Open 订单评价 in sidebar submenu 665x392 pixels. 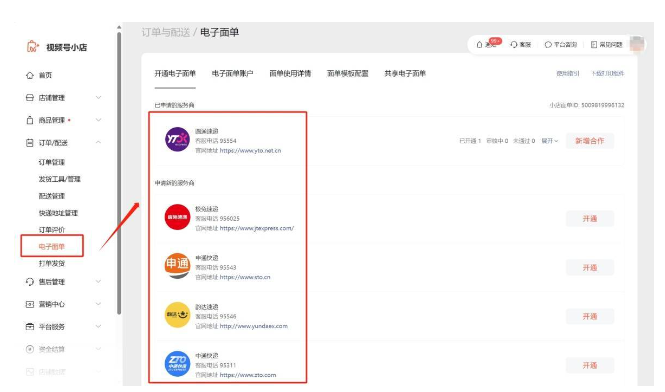pos(52,230)
